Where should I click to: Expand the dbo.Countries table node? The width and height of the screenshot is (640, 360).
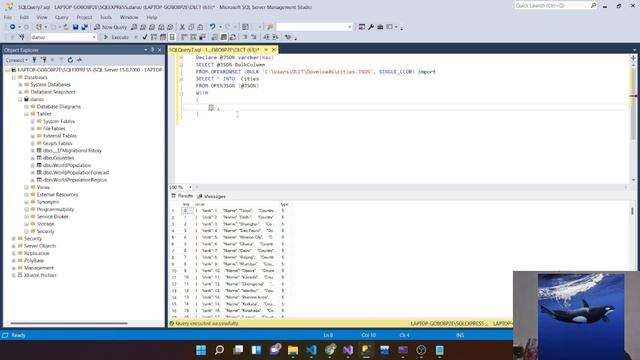click(33, 158)
